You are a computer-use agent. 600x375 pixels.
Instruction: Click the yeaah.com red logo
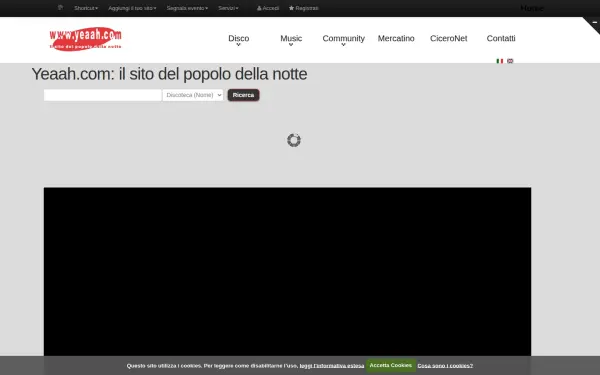pyautogui.click(x=85, y=38)
